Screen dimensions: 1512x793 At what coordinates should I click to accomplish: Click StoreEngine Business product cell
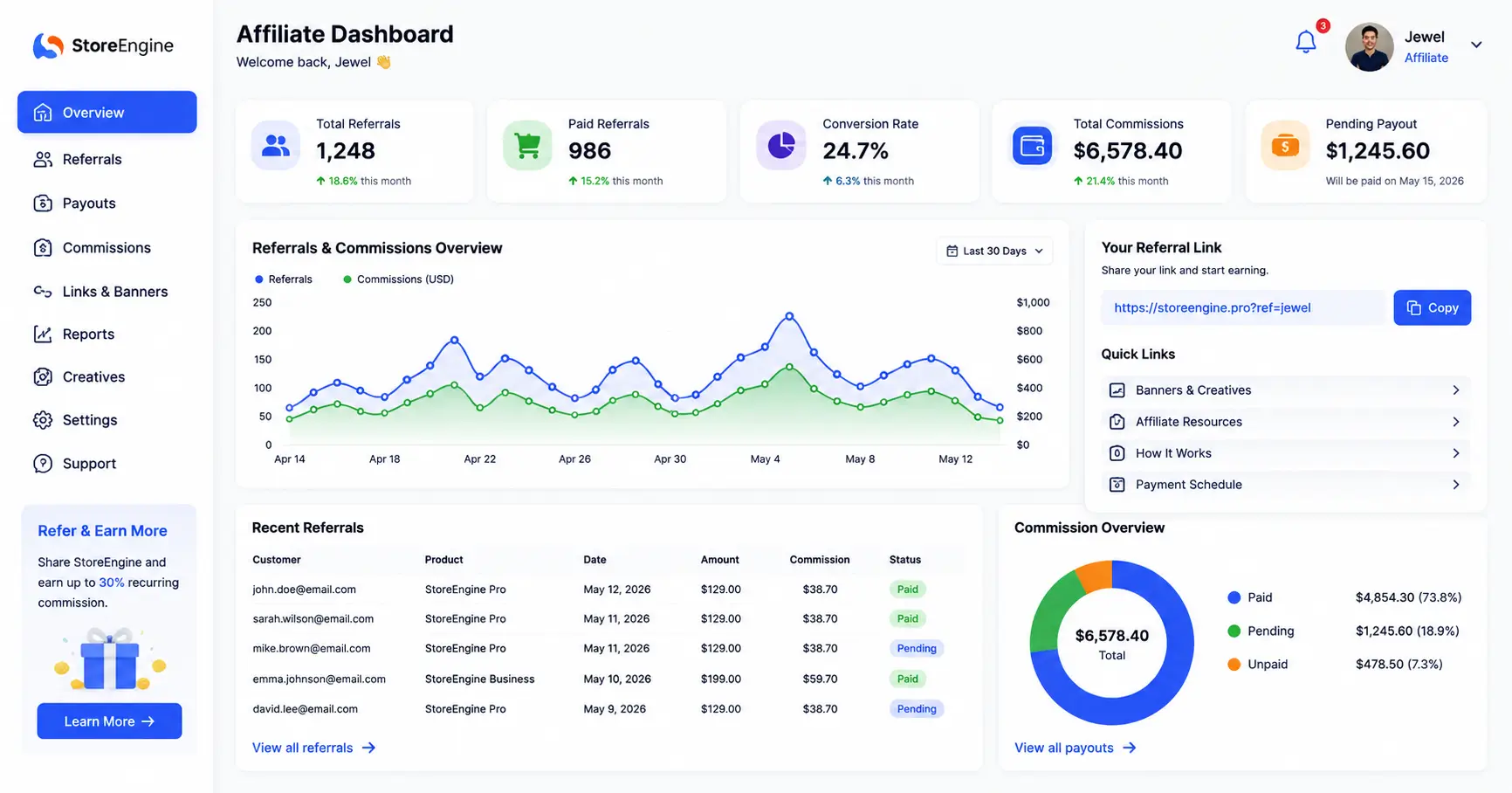pyautogui.click(x=479, y=679)
